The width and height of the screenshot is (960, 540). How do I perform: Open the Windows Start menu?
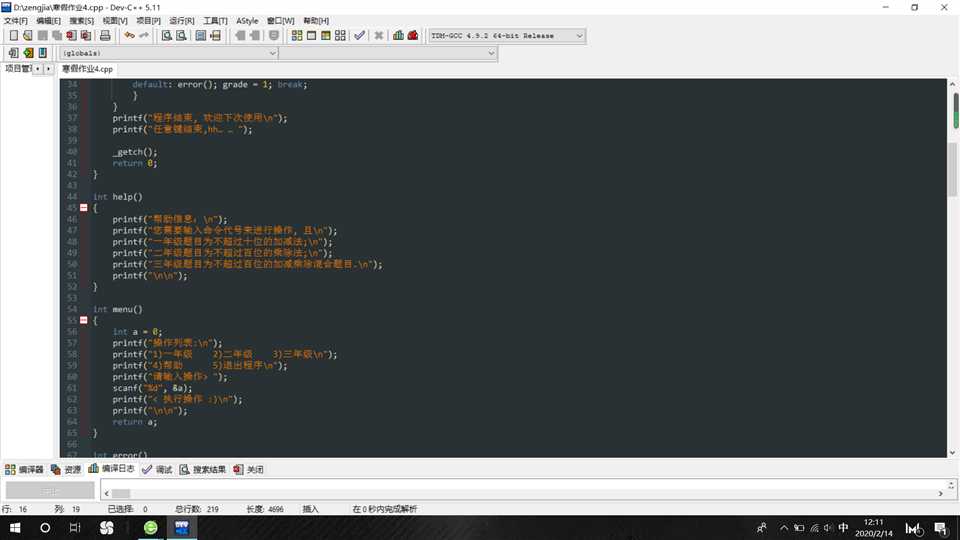[x=15, y=528]
